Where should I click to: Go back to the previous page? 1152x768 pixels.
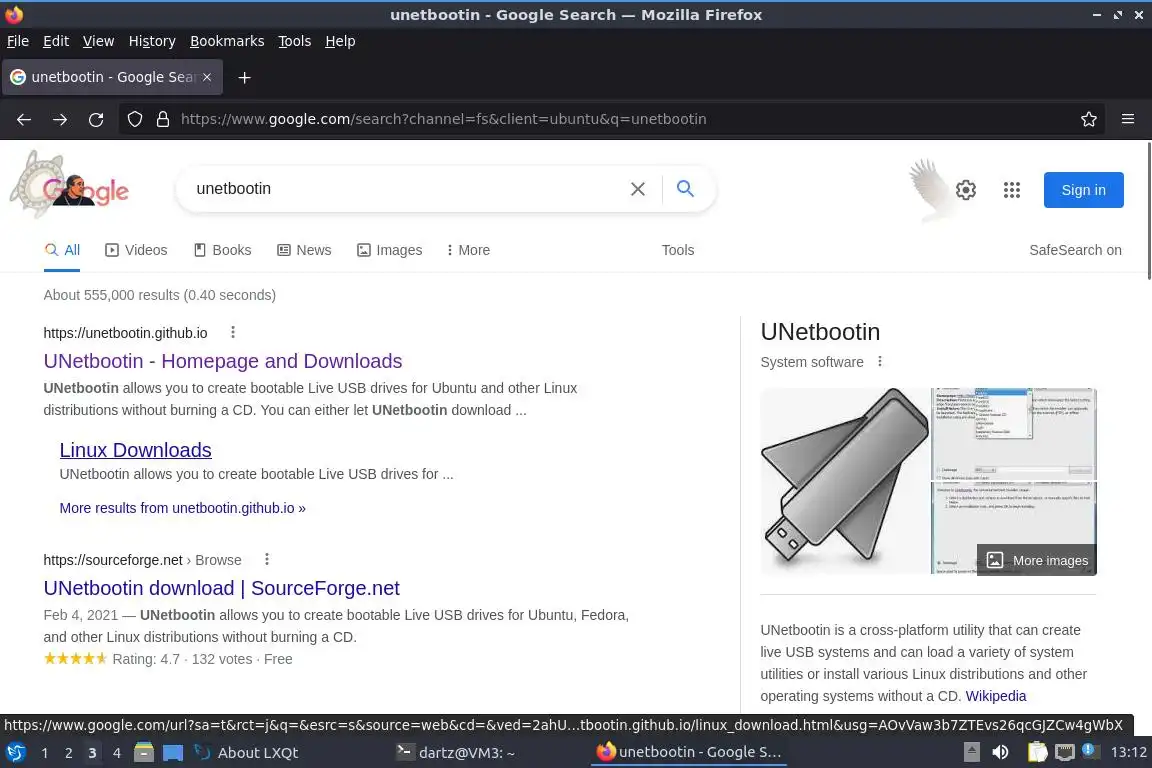click(24, 119)
